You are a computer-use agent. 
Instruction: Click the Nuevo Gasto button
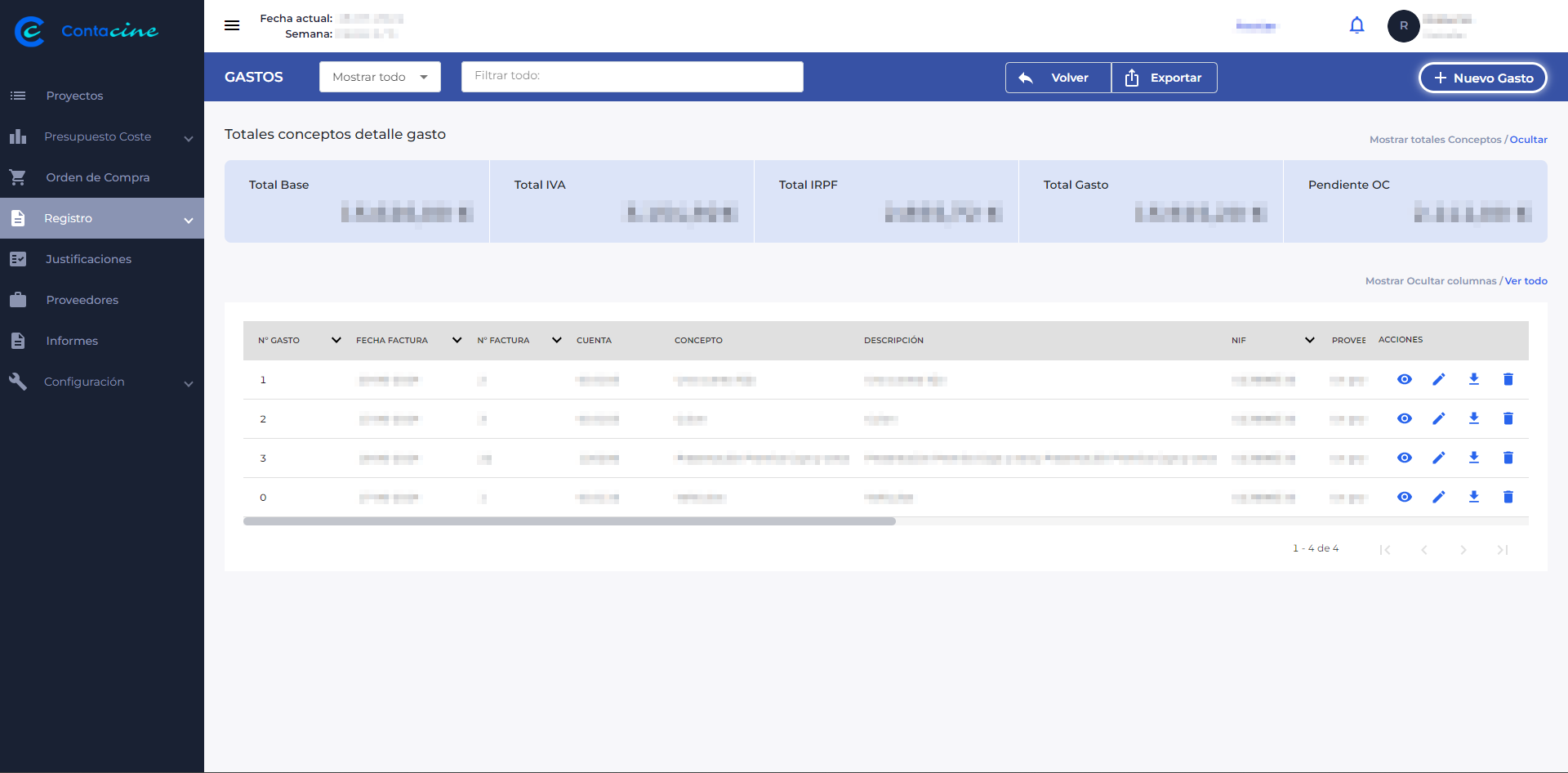click(x=1482, y=78)
